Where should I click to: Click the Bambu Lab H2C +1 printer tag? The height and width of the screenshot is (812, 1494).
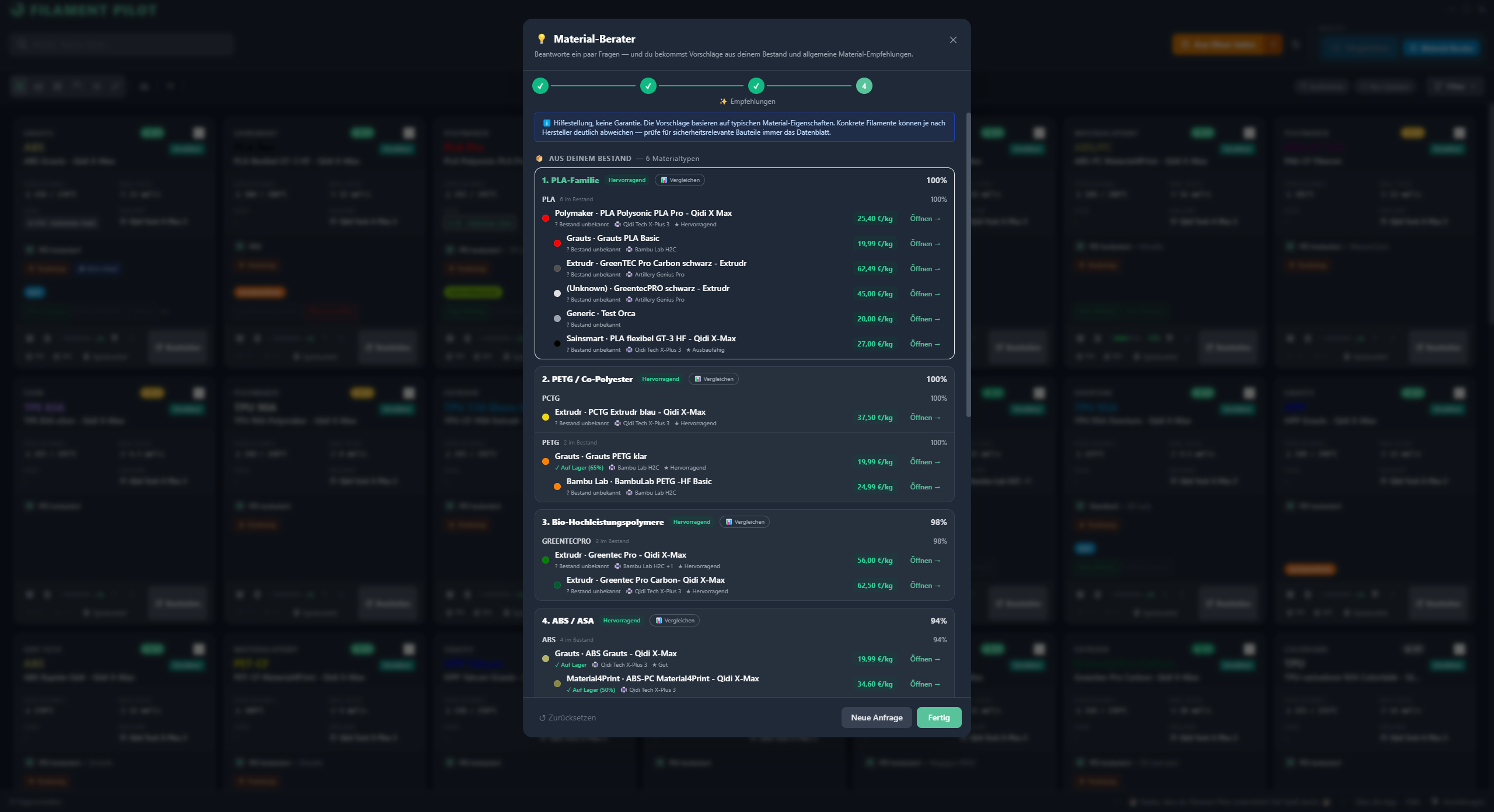(x=644, y=566)
